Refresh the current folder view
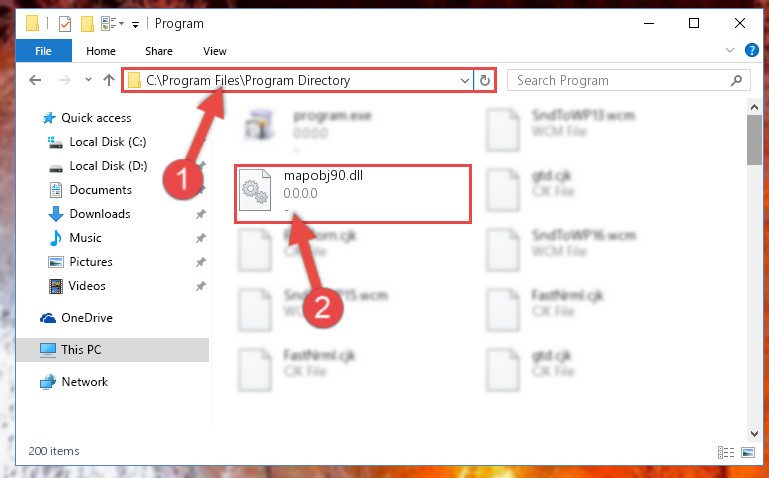Screen dimensions: 769x478 pyautogui.click(x=485, y=80)
